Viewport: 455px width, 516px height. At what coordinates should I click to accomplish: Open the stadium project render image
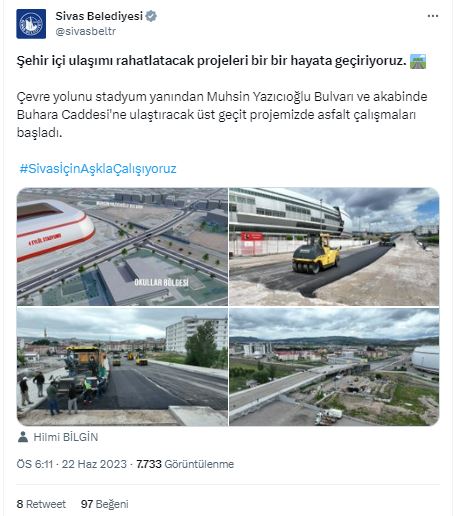[x=122, y=247]
